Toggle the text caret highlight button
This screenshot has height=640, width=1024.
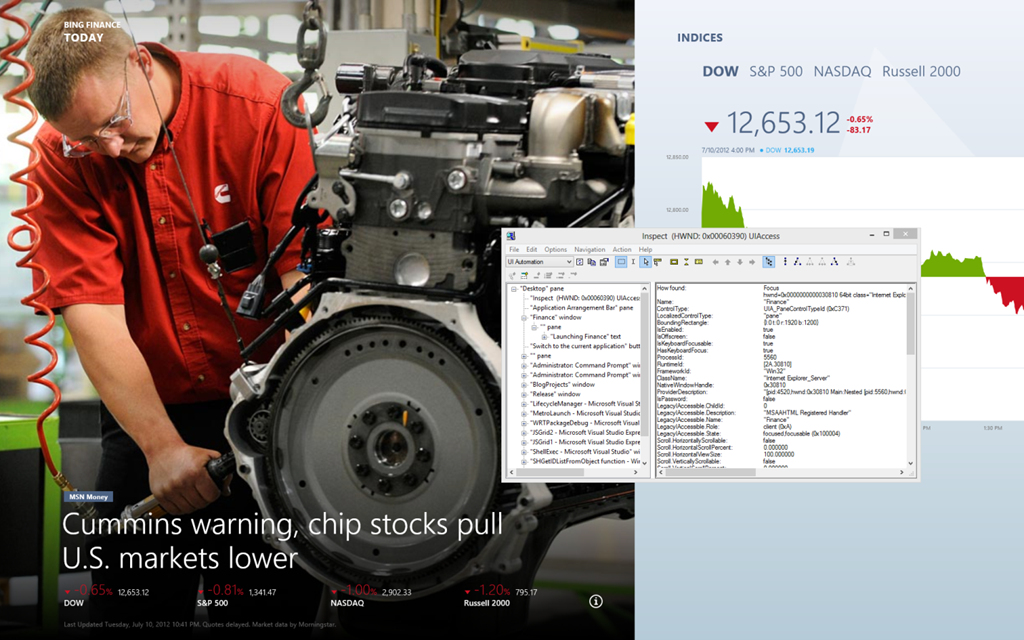pos(633,262)
